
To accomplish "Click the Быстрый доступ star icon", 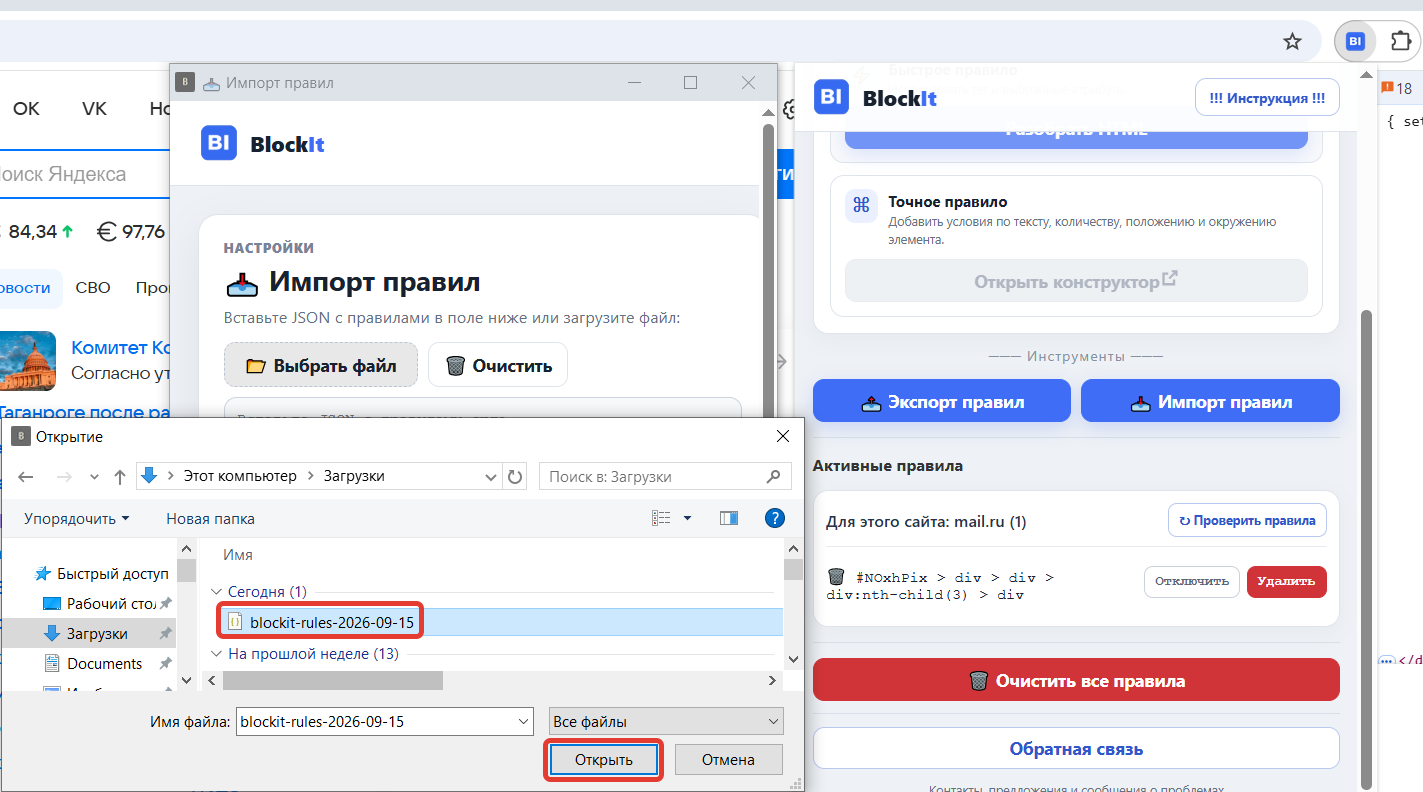I will coord(43,574).
